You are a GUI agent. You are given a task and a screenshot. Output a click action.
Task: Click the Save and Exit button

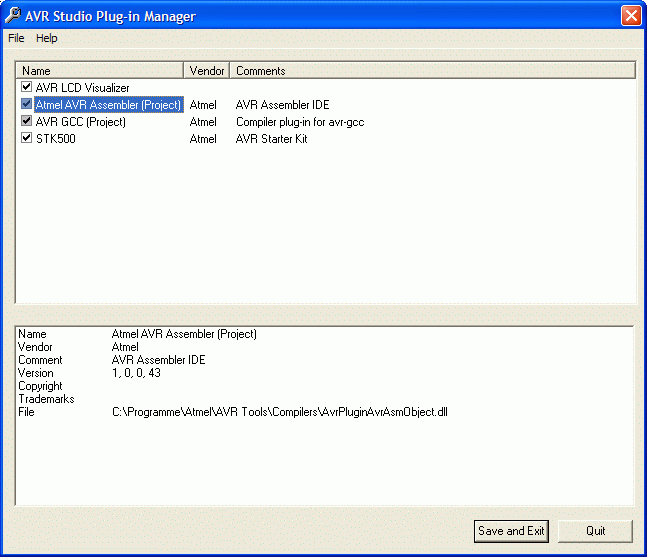(511, 531)
